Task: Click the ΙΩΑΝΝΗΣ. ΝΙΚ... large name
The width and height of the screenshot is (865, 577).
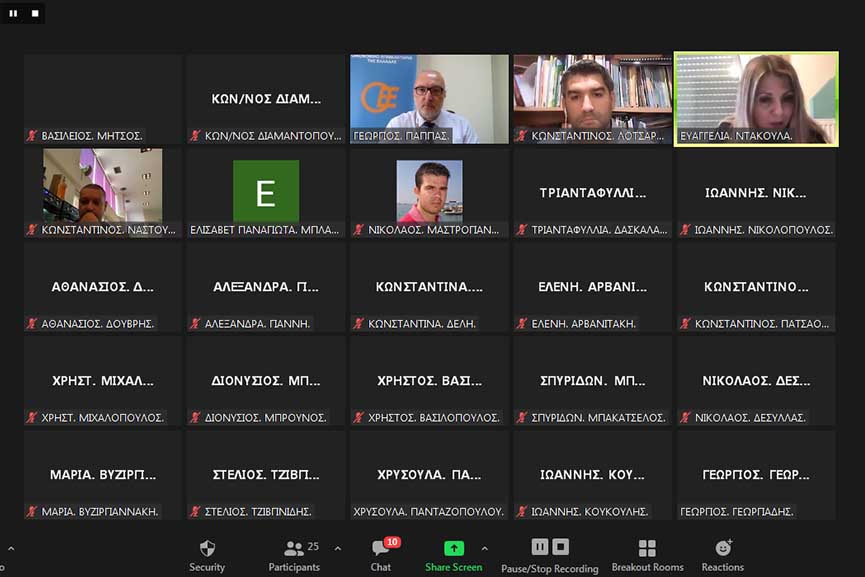Action: pyautogui.click(x=756, y=193)
